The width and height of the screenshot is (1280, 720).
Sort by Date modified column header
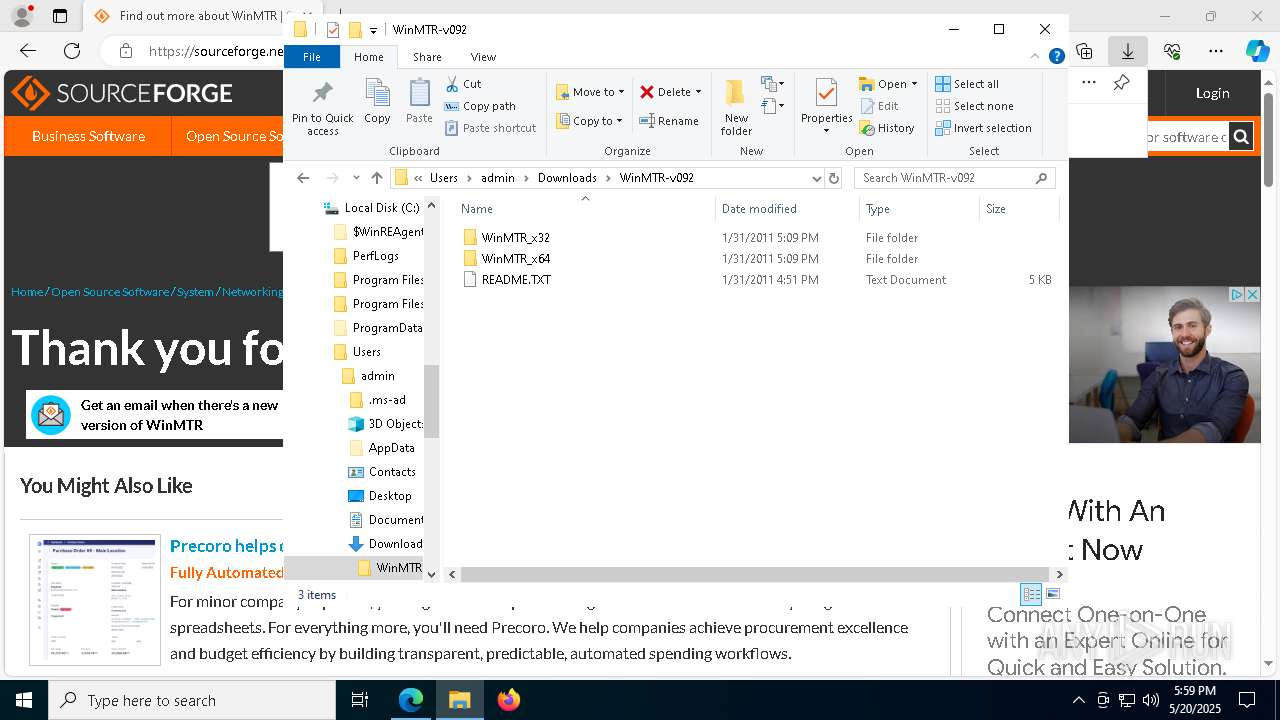tap(759, 209)
